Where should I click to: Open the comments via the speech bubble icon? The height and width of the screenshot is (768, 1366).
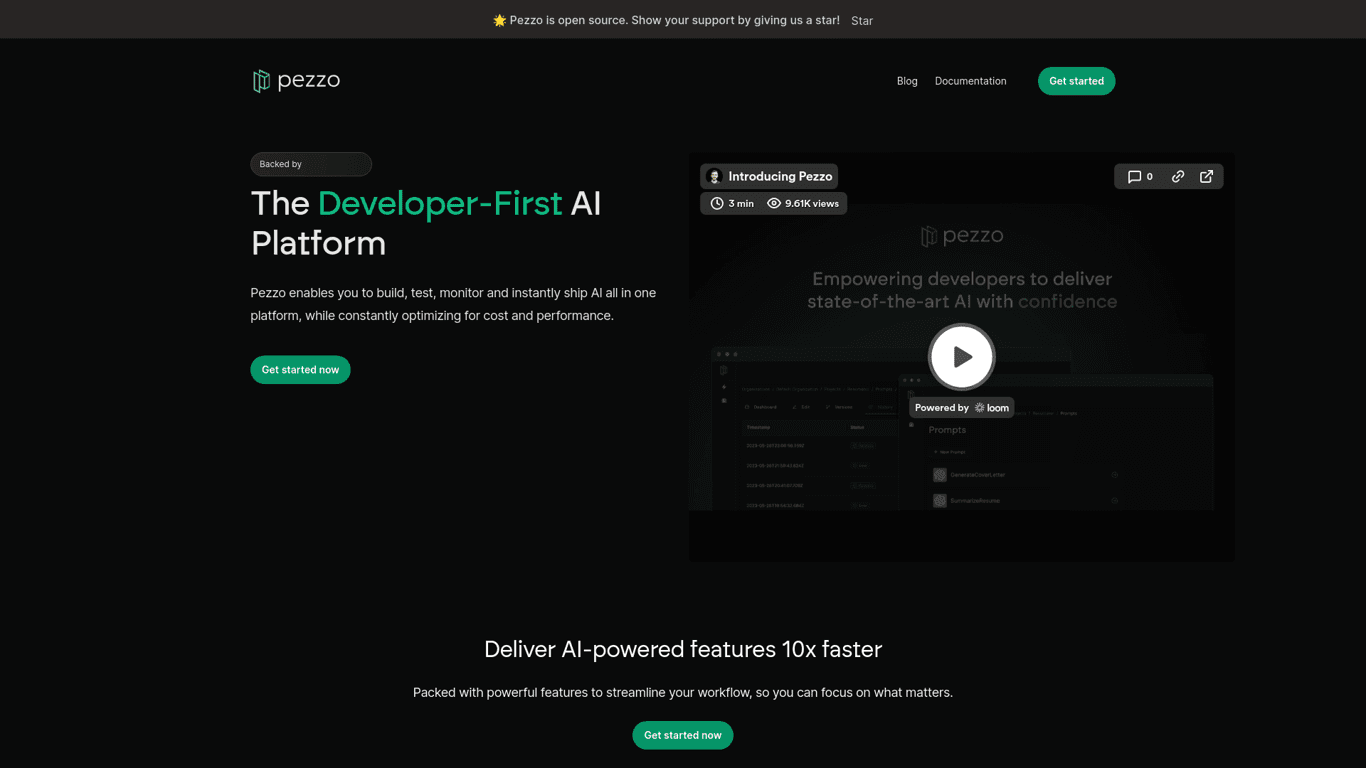click(1136, 176)
